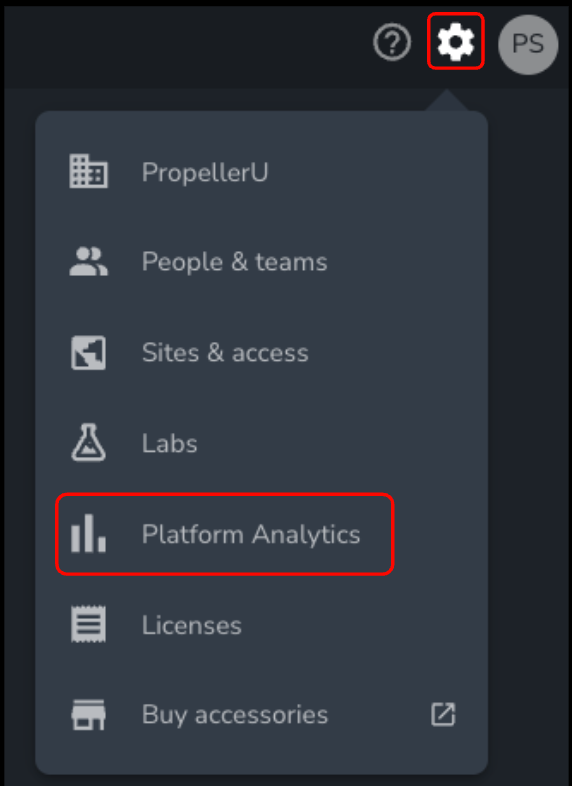The width and height of the screenshot is (572, 786).
Task: Open the help question mark icon
Action: (x=392, y=42)
